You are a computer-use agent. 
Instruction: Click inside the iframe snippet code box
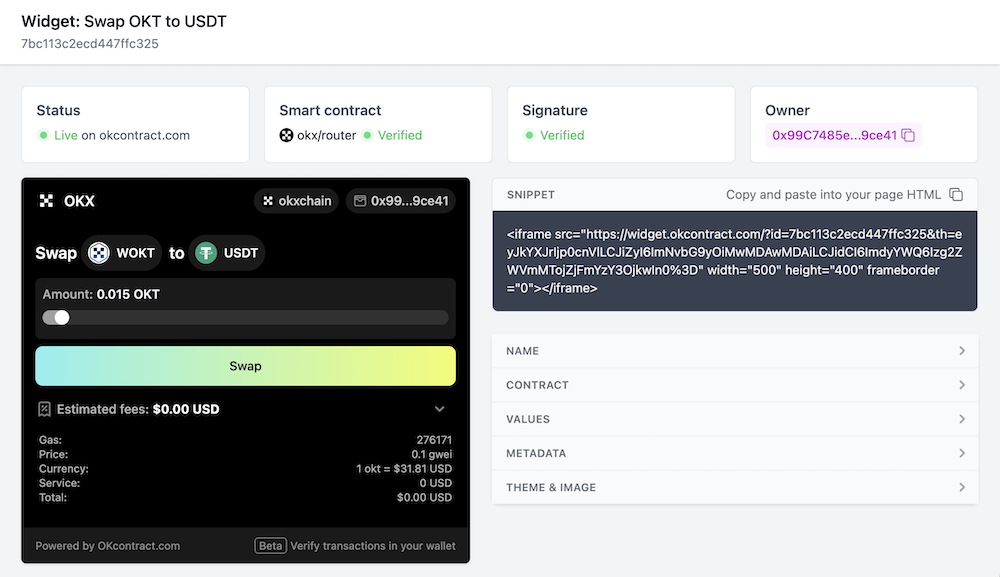pyautogui.click(x=735, y=261)
